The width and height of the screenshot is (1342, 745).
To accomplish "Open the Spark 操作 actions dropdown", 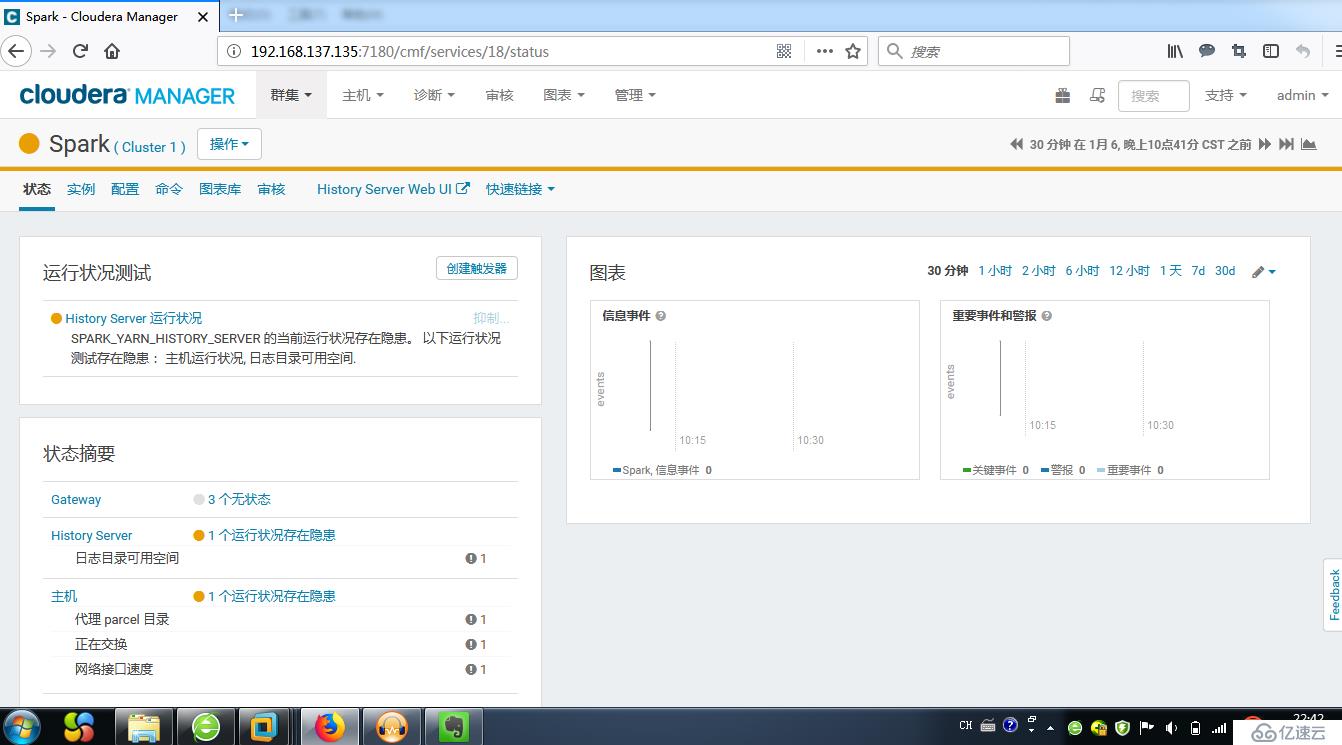I will pos(229,144).
